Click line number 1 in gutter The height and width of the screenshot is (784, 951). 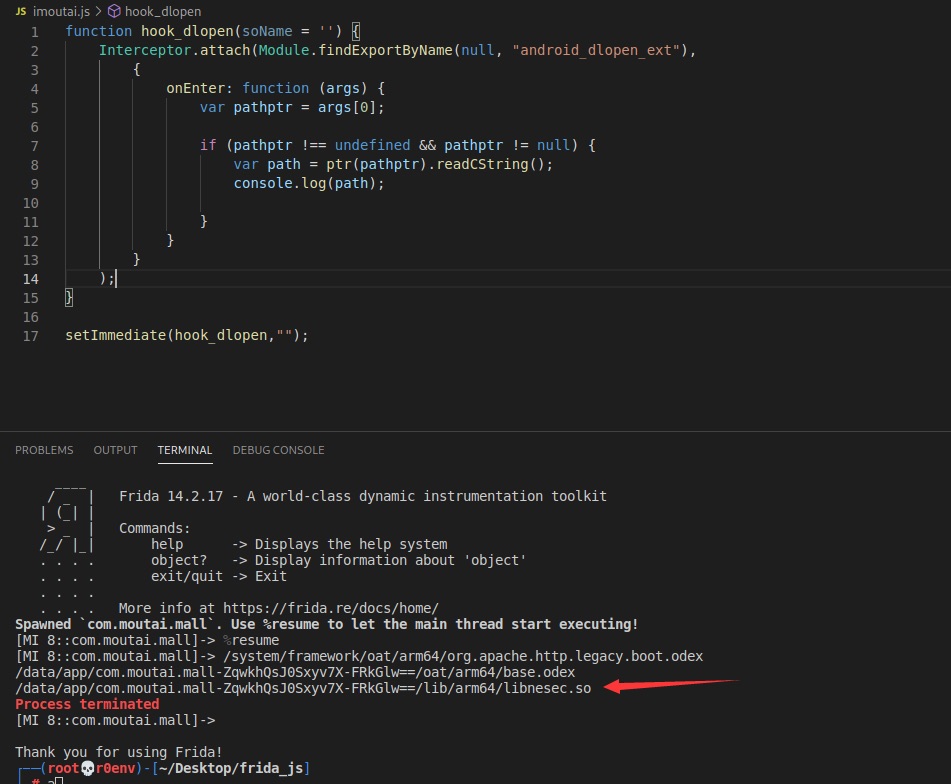tap(35, 32)
